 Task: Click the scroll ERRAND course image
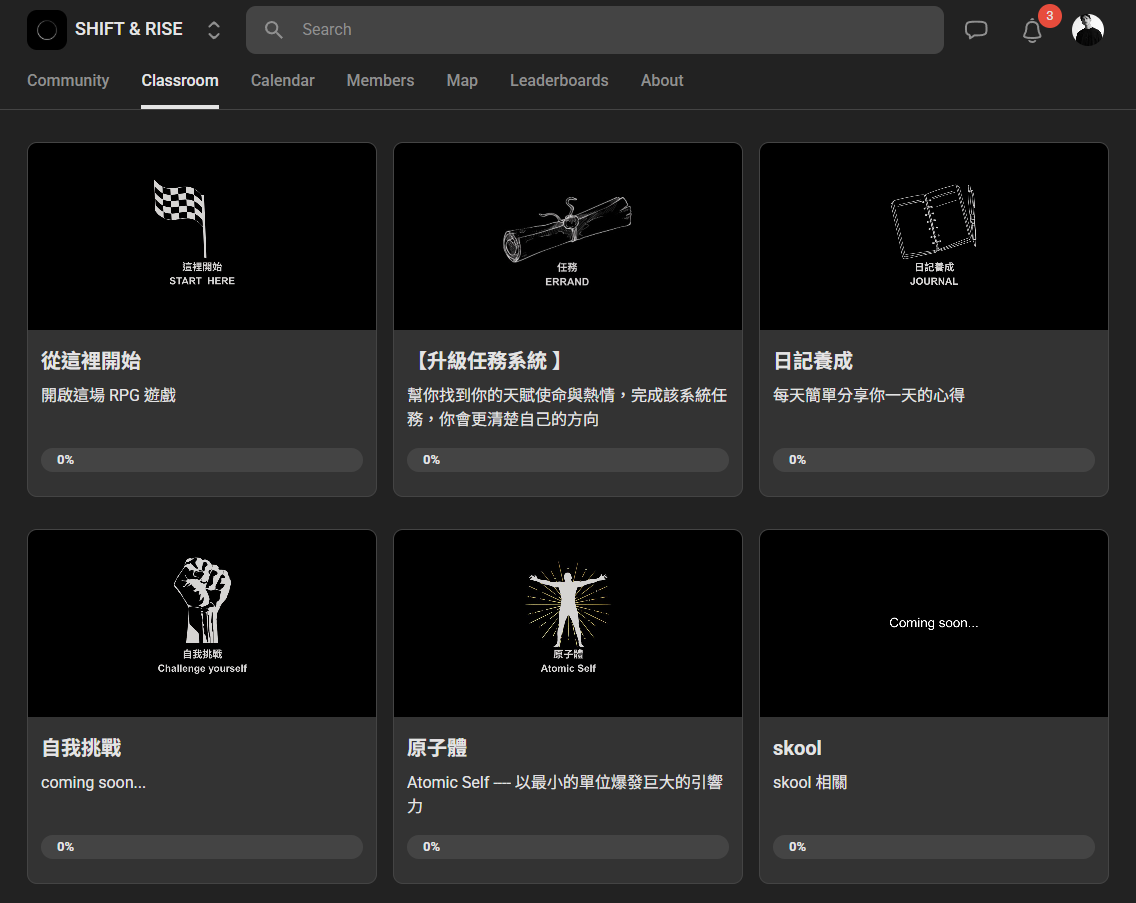click(x=567, y=236)
